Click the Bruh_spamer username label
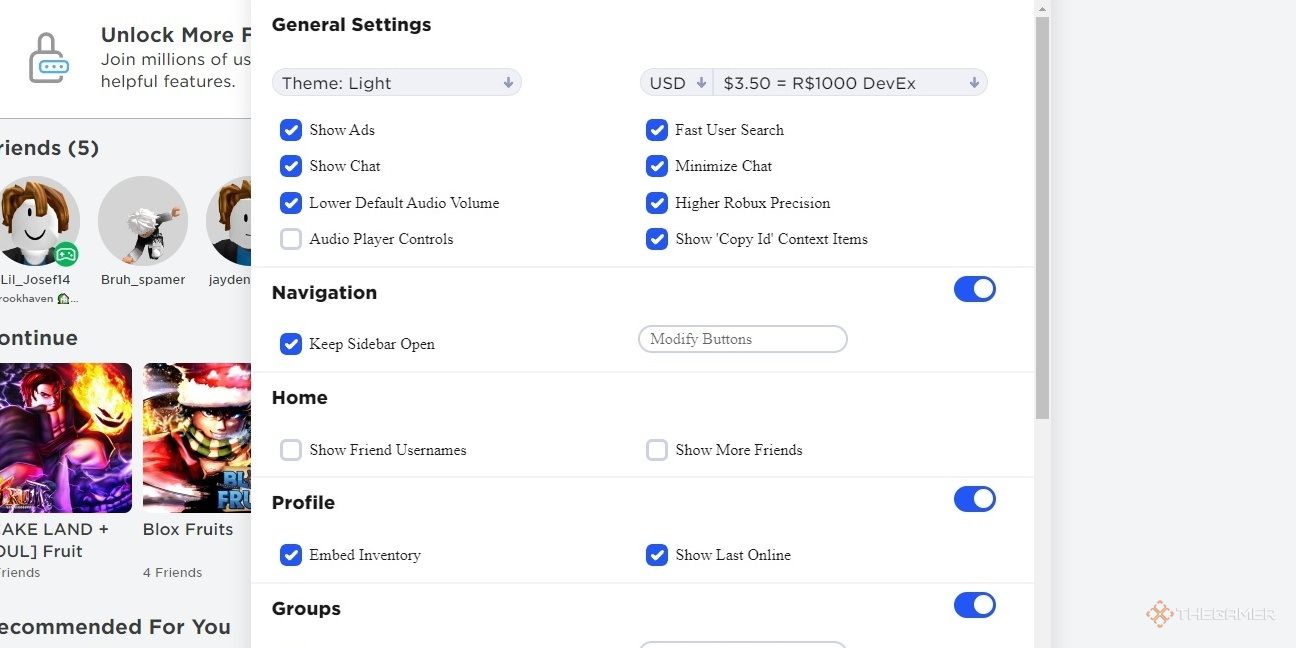This screenshot has height=648, width=1296. point(143,280)
